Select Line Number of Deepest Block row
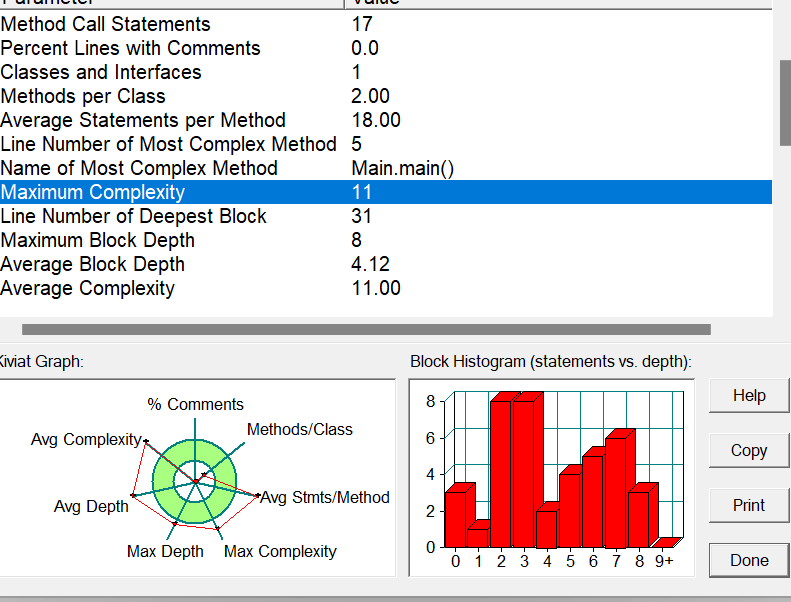Image resolution: width=791 pixels, height=602 pixels. (x=386, y=216)
